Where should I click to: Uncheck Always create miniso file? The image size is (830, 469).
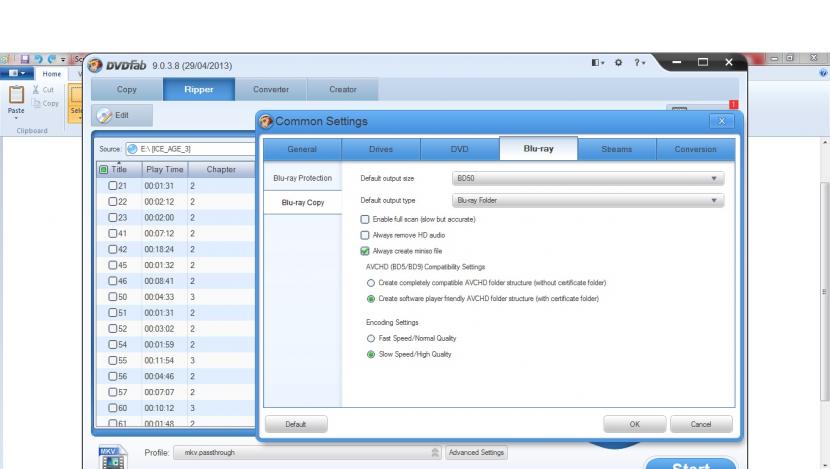click(x=364, y=251)
